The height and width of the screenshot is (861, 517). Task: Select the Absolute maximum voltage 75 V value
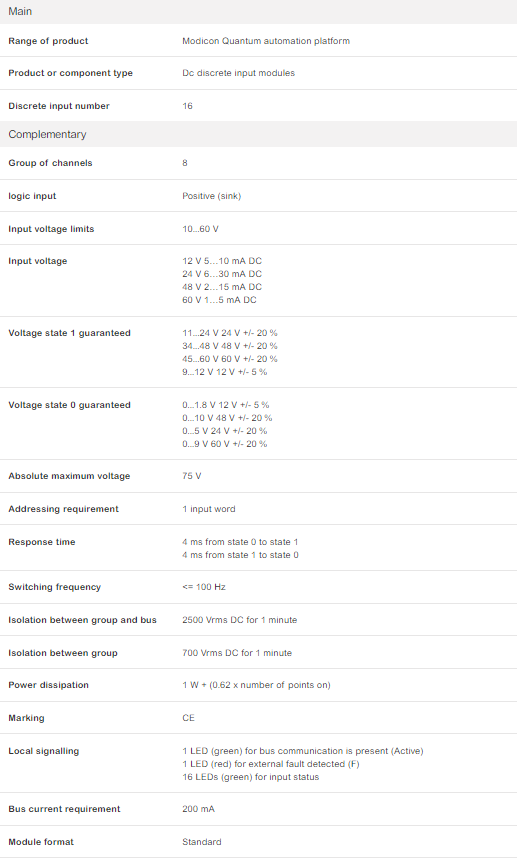pos(192,476)
